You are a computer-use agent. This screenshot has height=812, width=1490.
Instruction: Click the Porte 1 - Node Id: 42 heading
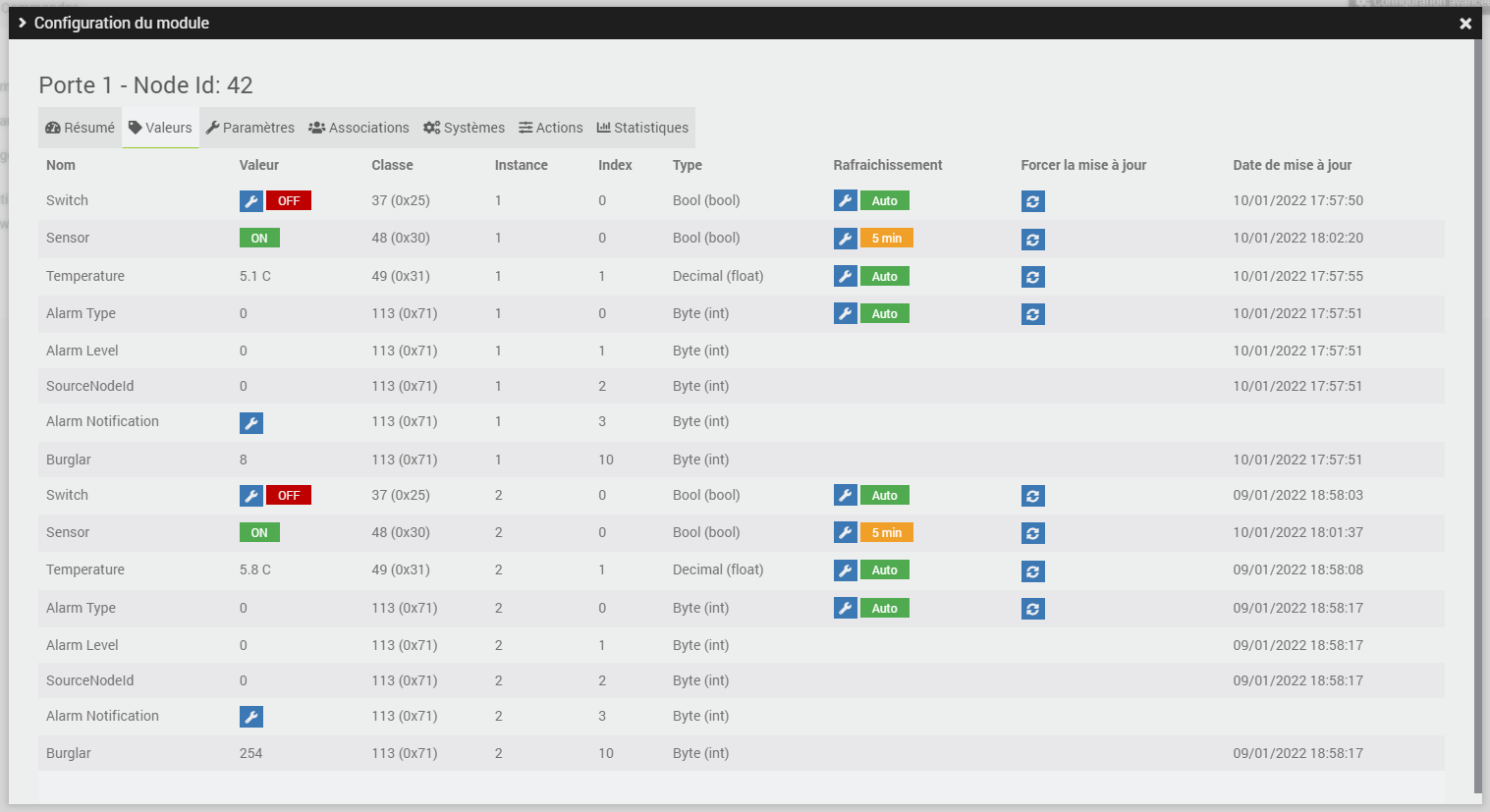[146, 85]
